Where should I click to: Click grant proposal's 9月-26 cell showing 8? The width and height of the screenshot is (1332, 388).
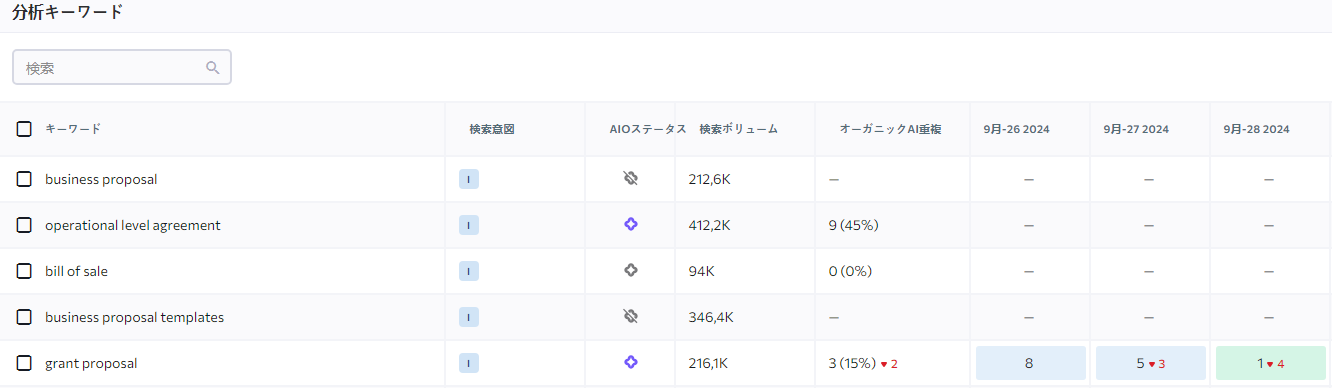pos(1030,363)
